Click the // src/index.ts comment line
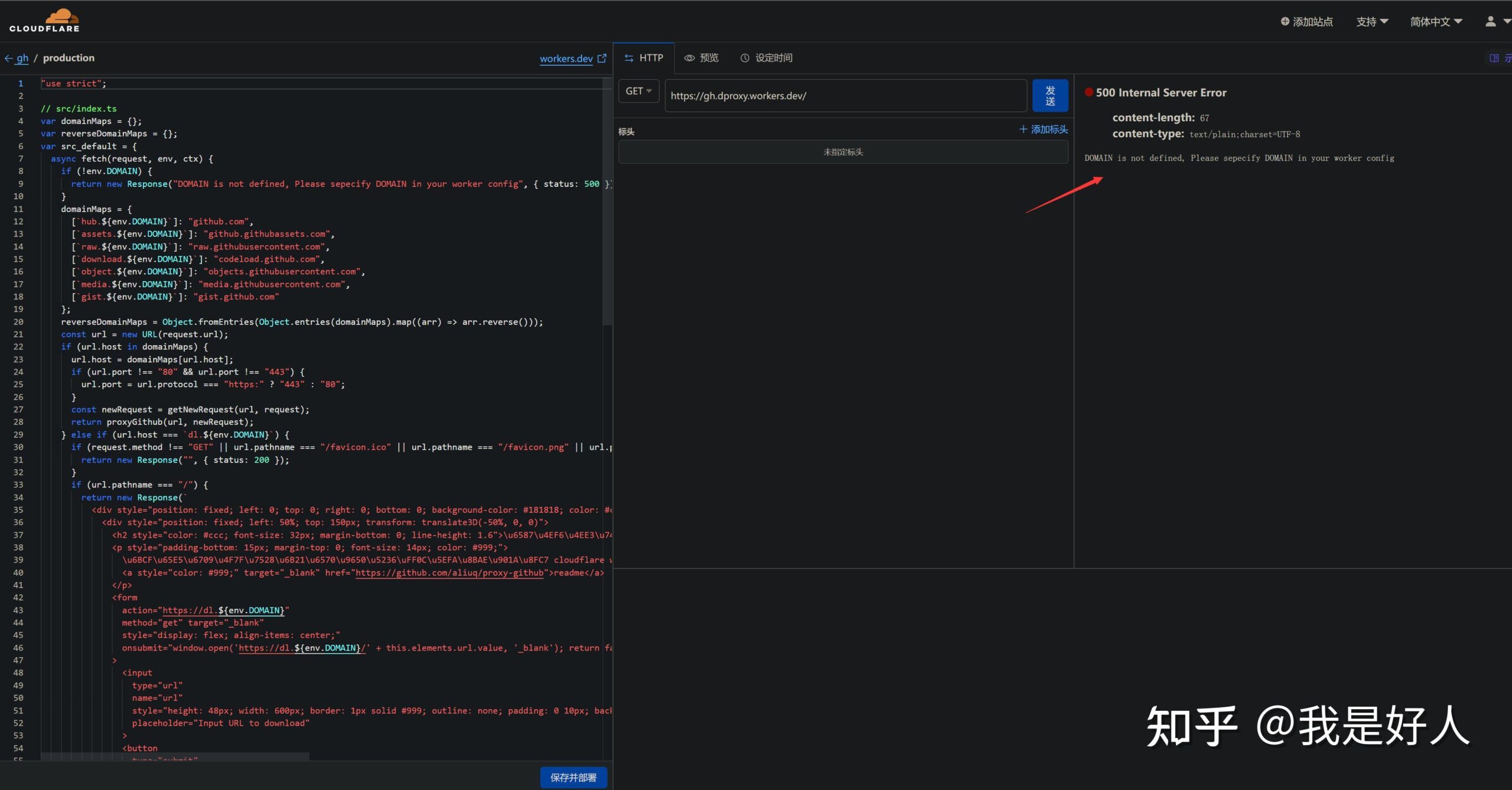1512x790 pixels. (79, 109)
